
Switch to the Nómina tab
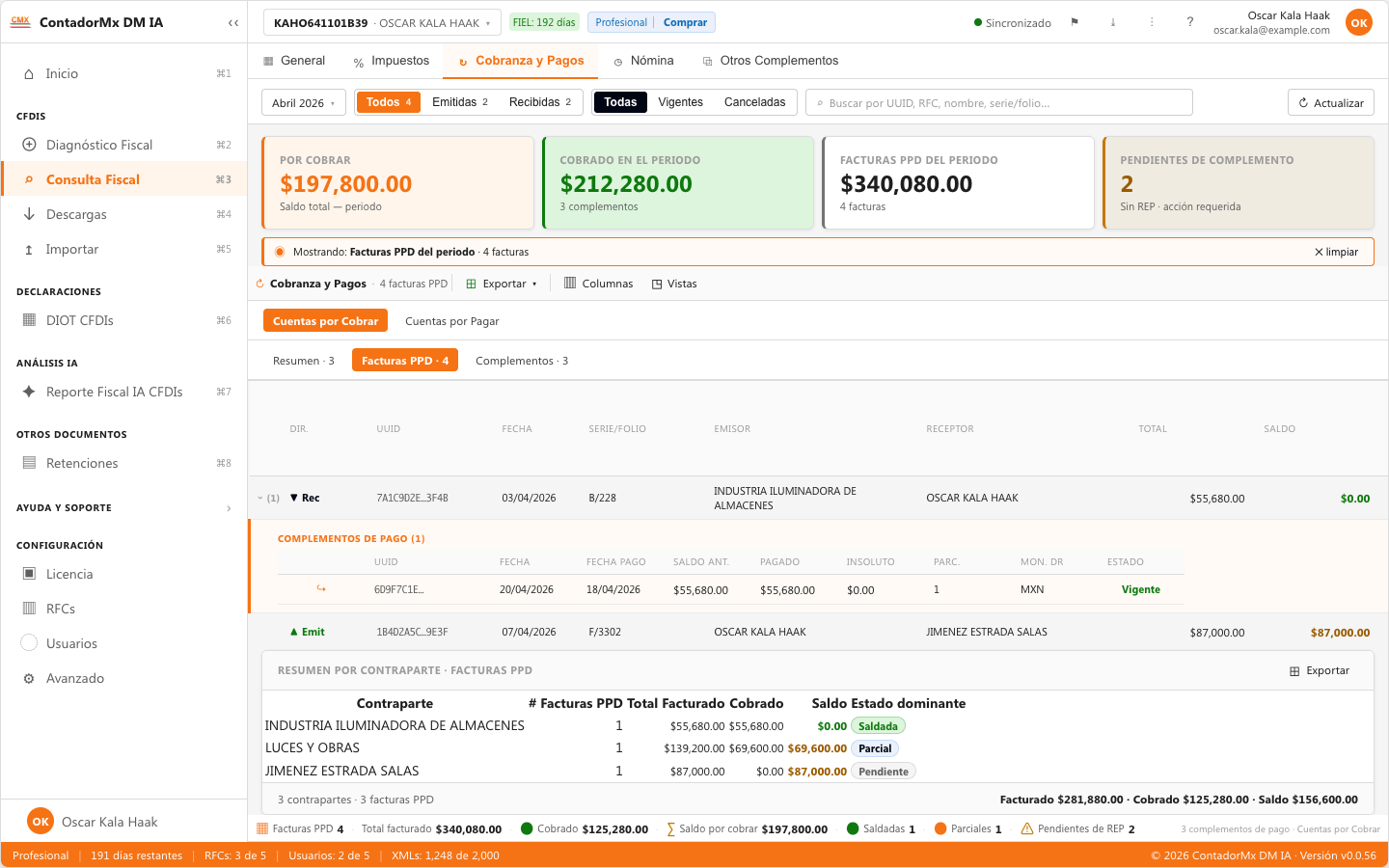tap(643, 61)
